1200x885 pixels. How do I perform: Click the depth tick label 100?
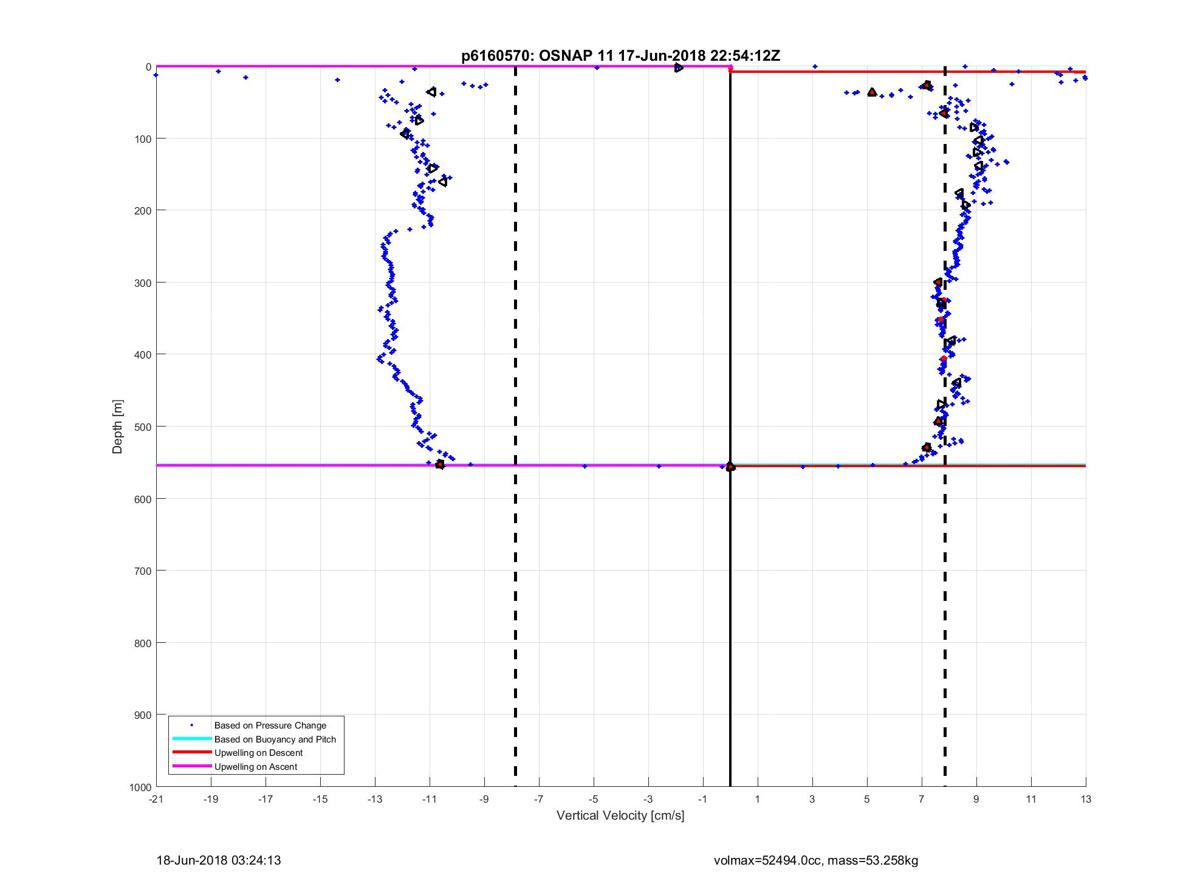[142, 138]
